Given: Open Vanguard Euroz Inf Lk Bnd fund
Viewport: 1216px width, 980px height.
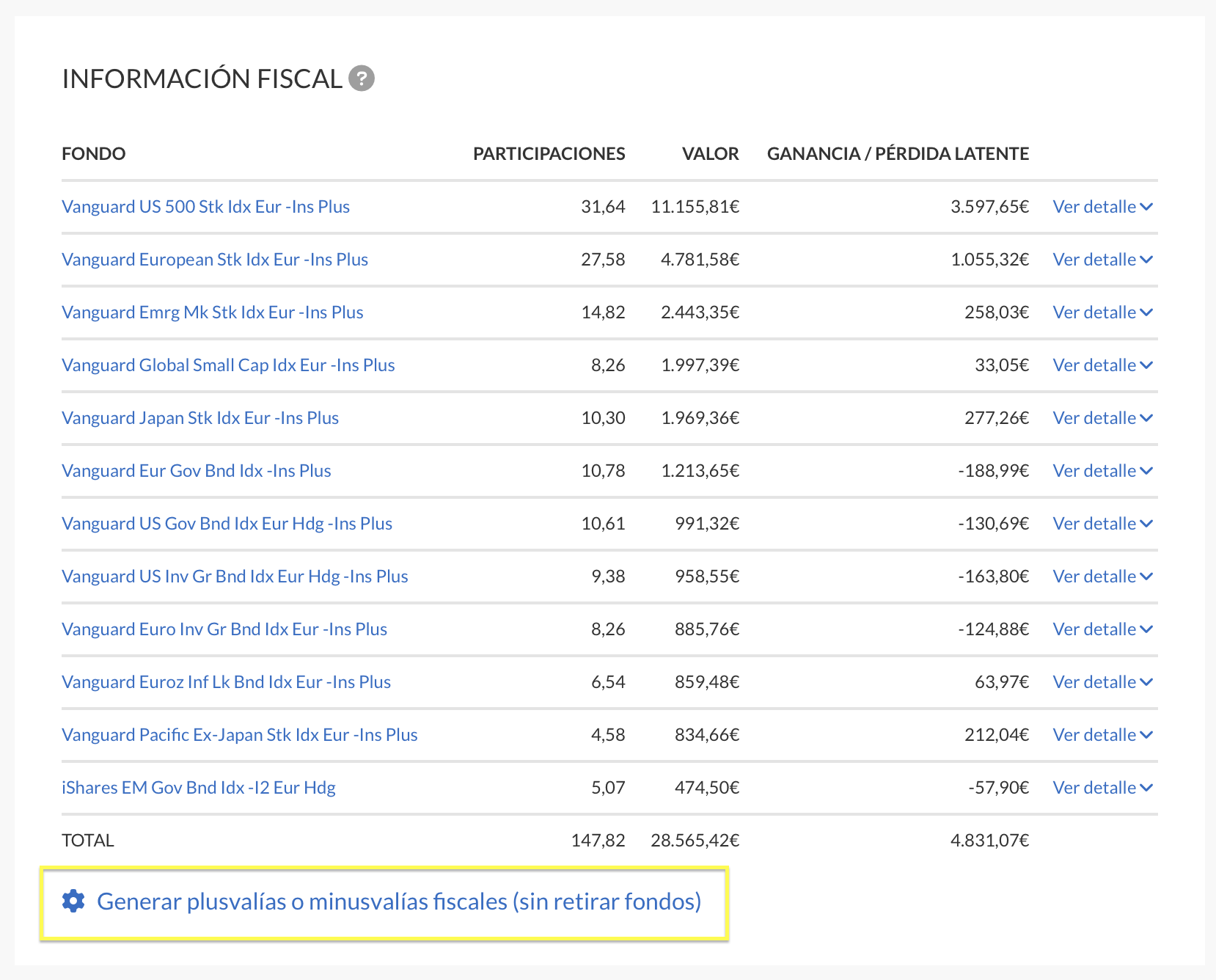Looking at the screenshot, I should click(x=226, y=681).
